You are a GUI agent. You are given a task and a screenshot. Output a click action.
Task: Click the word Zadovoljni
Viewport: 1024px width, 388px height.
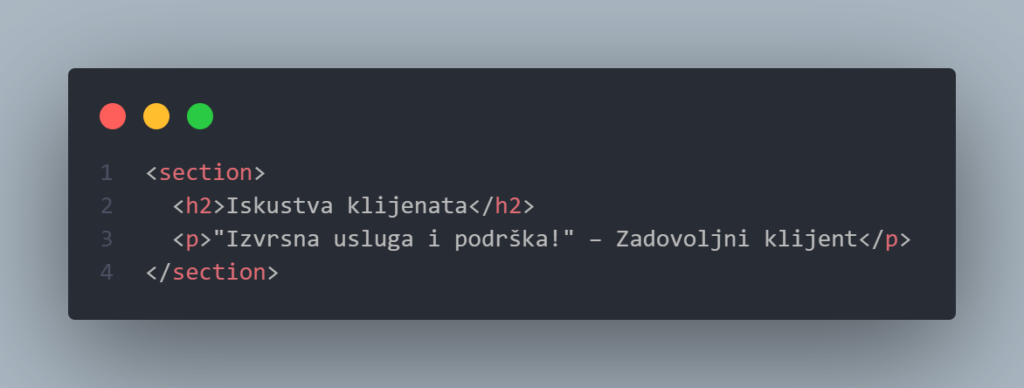pyautogui.click(x=683, y=240)
